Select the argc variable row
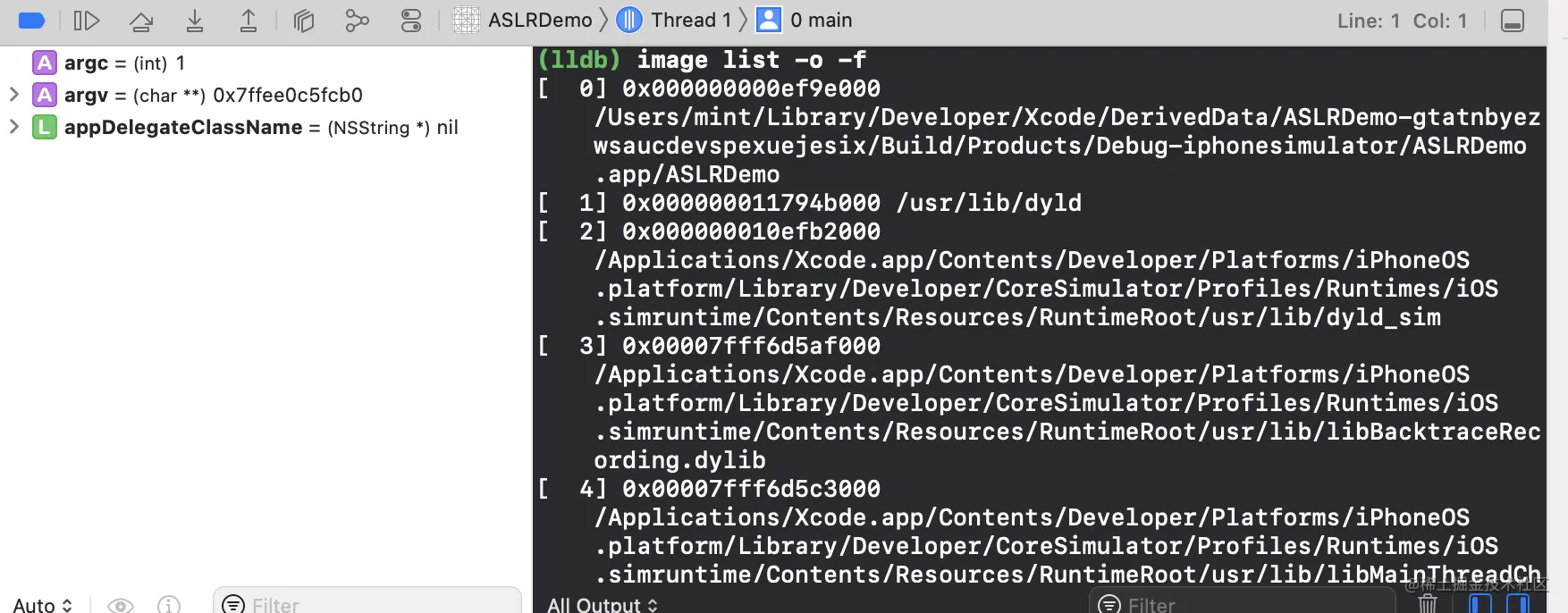Image resolution: width=1568 pixels, height=613 pixels. (266, 63)
